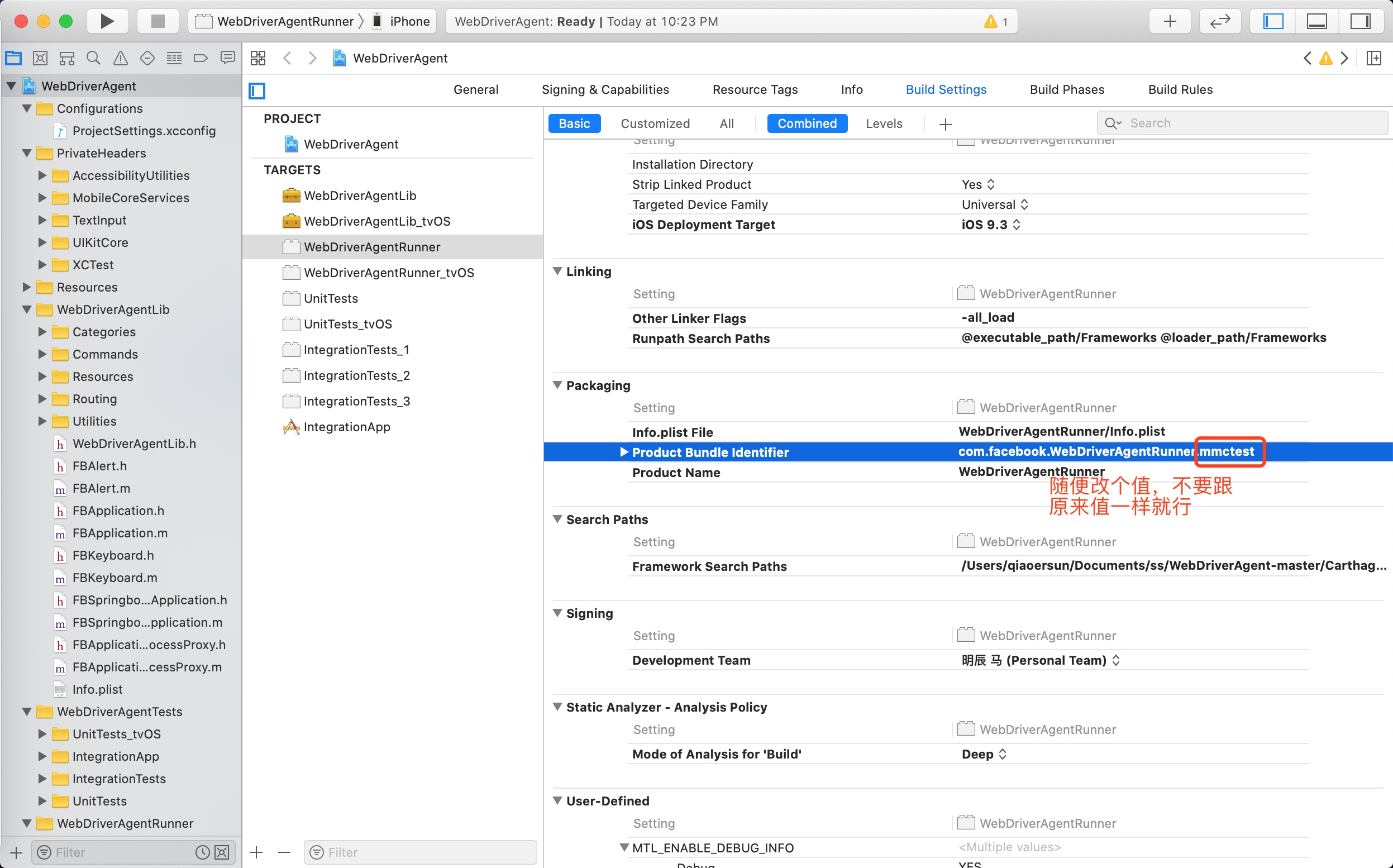Select the All settings filter
Viewport: 1393px width, 868px height.
[x=726, y=123]
